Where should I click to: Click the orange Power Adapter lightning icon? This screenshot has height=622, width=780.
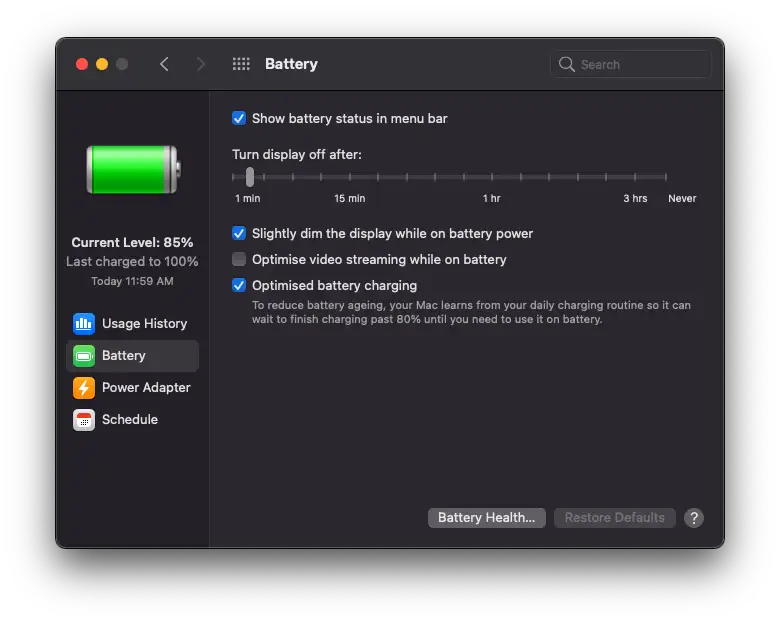[x=84, y=388]
